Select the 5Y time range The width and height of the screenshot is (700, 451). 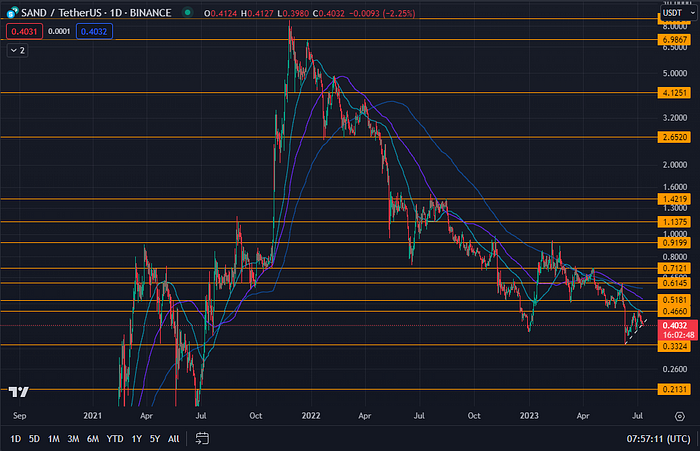pyautogui.click(x=154, y=439)
